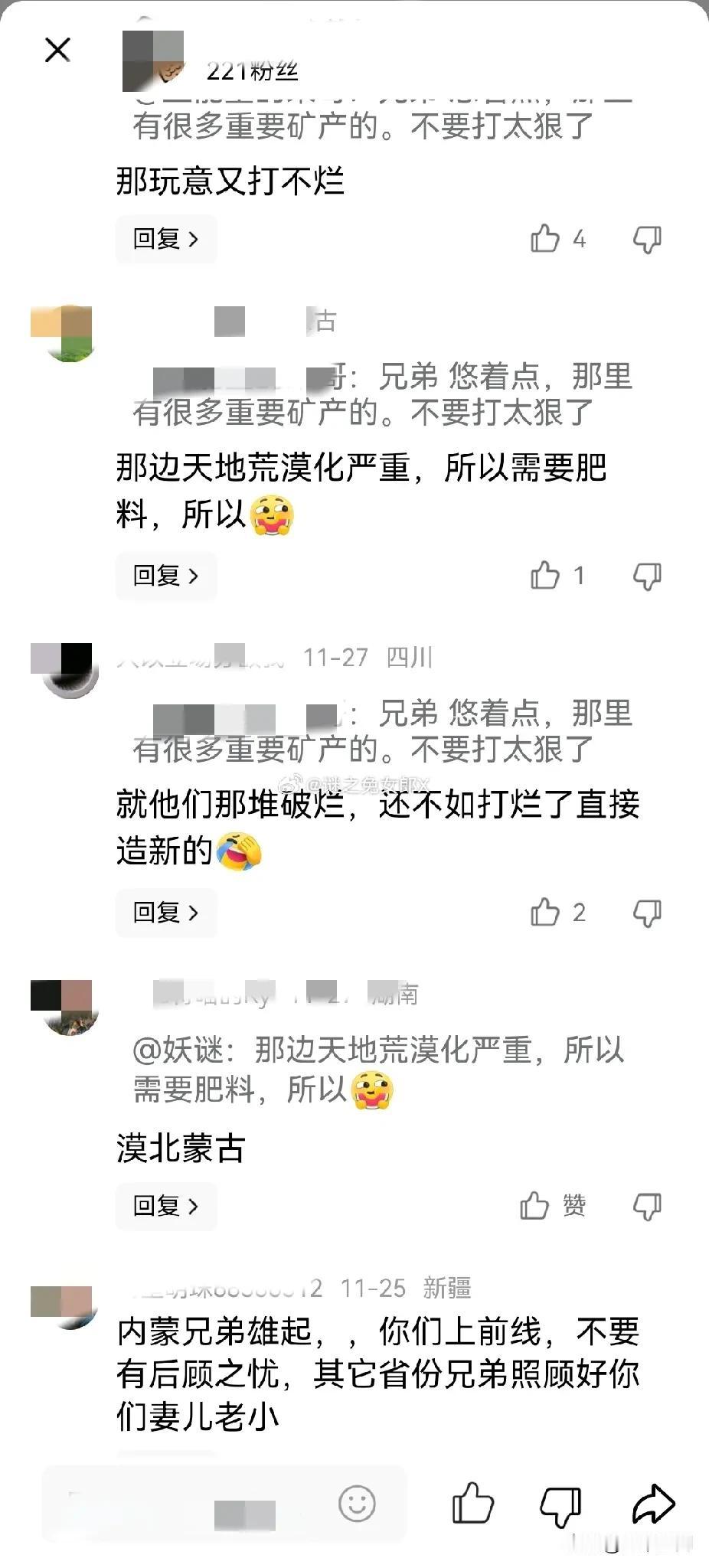Reply to the comment ending "造新的"
The height and width of the screenshot is (1568, 709).
[166, 913]
